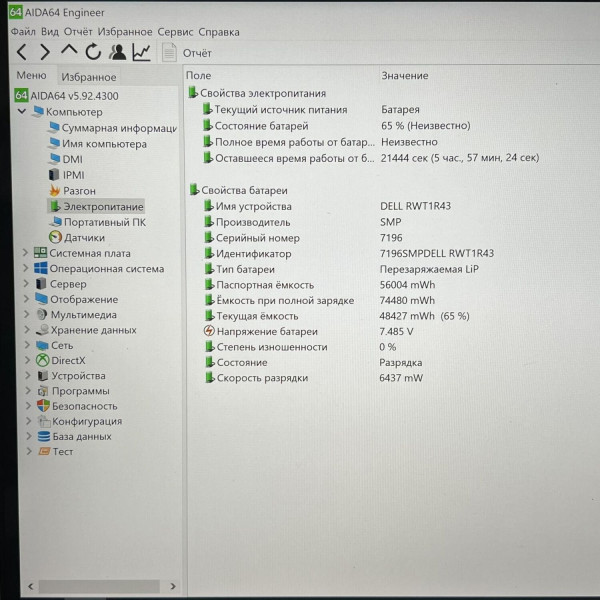Viewport: 600px width, 600px height.
Task: Click the Системная плата motherboard icon
Action: pyautogui.click(x=41, y=253)
